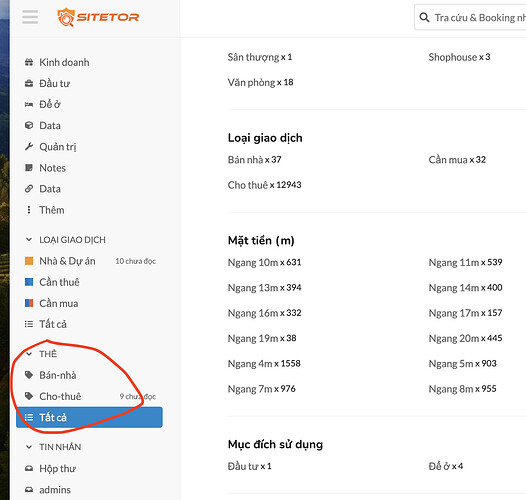Click the Data link icon
Image resolution: width=526 pixels, height=500 pixels.
pos(29,189)
